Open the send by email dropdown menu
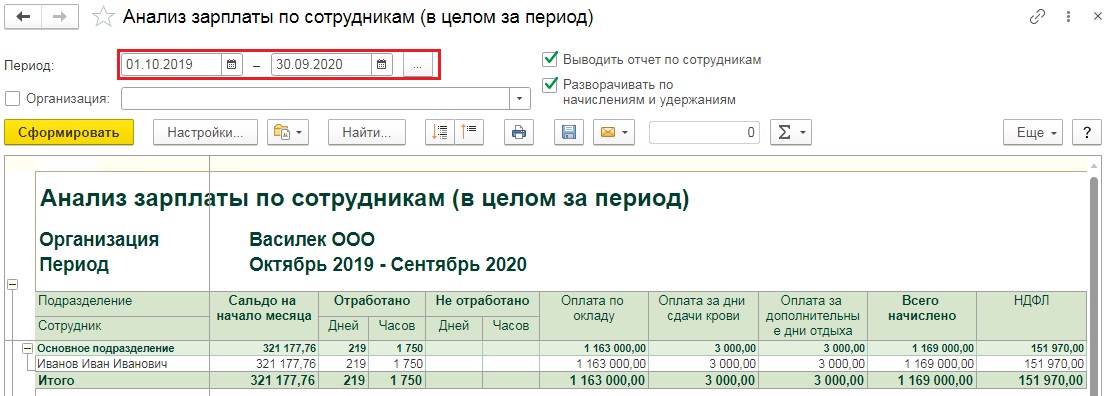The height and width of the screenshot is (396, 1107). click(x=614, y=132)
